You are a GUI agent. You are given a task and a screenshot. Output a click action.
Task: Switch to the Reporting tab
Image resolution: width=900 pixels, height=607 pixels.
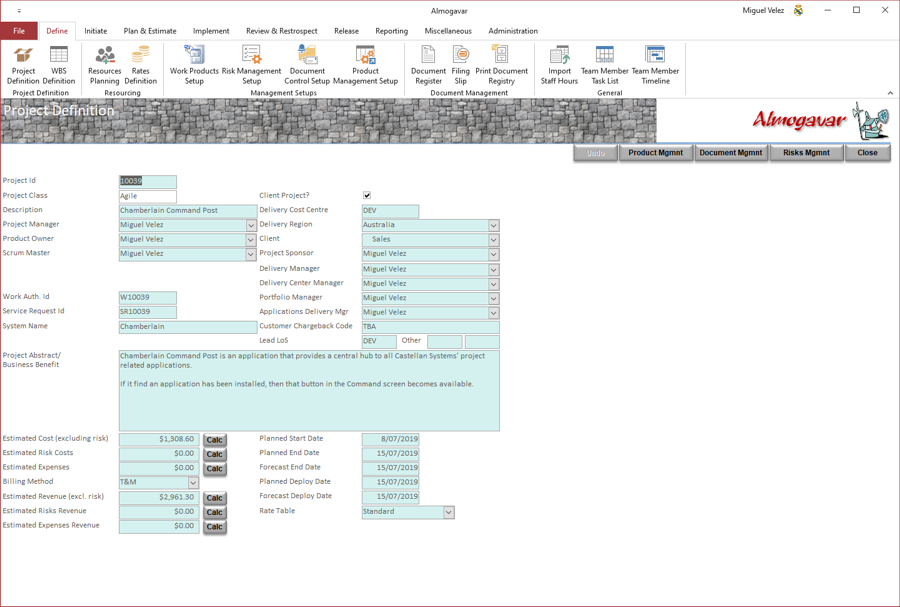[391, 31]
